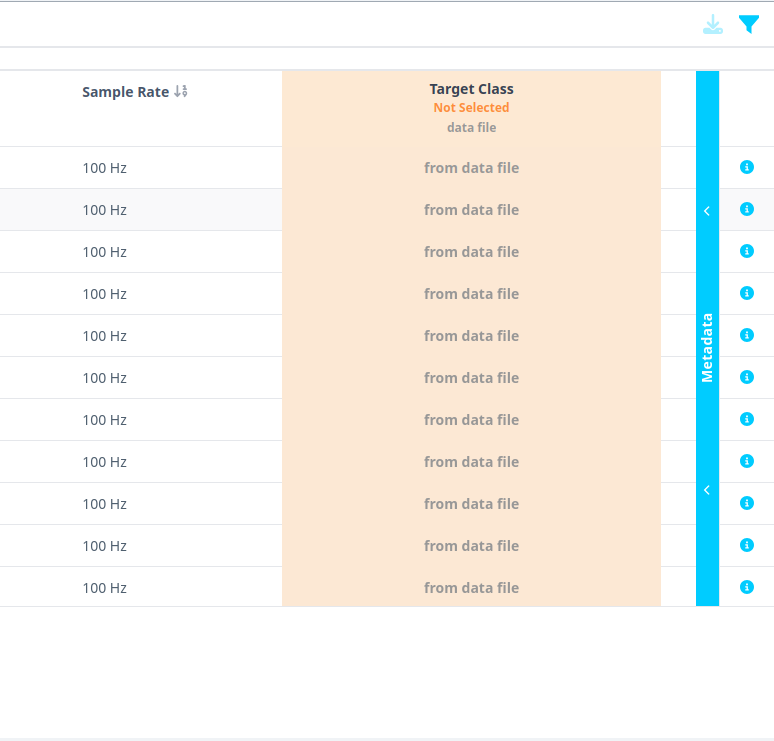Click the info icon in the ninth row
This screenshot has width=774, height=741.
click(746, 503)
